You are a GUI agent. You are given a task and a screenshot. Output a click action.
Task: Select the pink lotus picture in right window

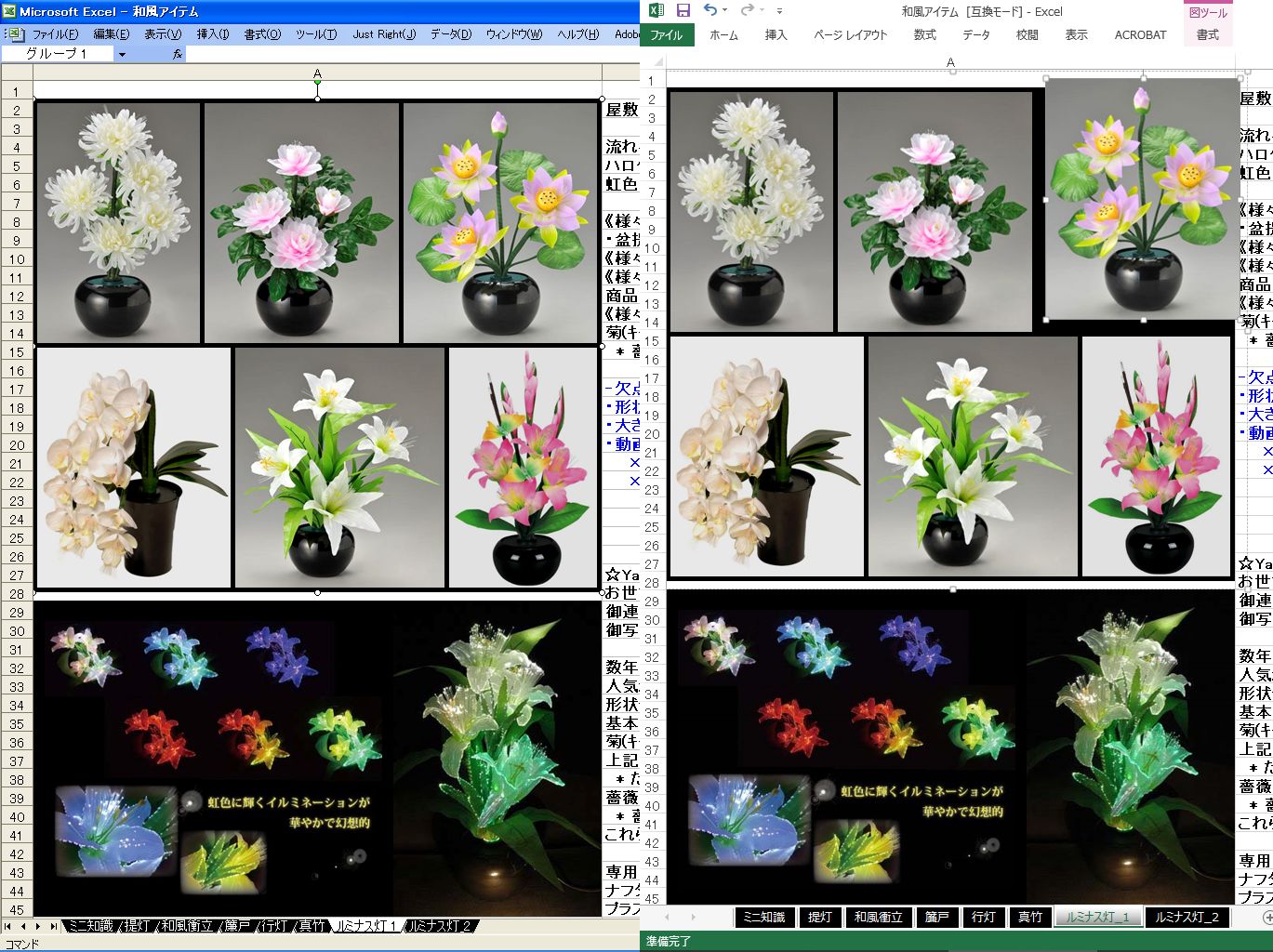click(1142, 199)
